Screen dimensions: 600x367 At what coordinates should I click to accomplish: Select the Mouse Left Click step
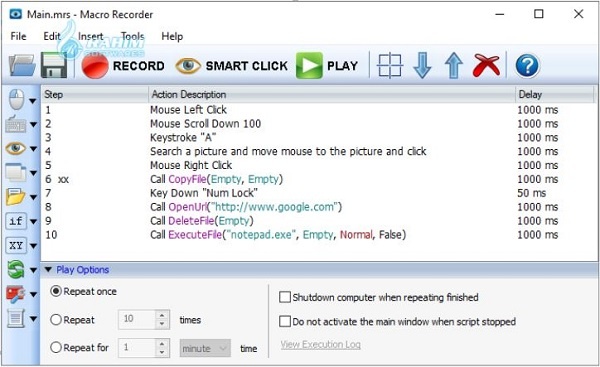pos(188,110)
